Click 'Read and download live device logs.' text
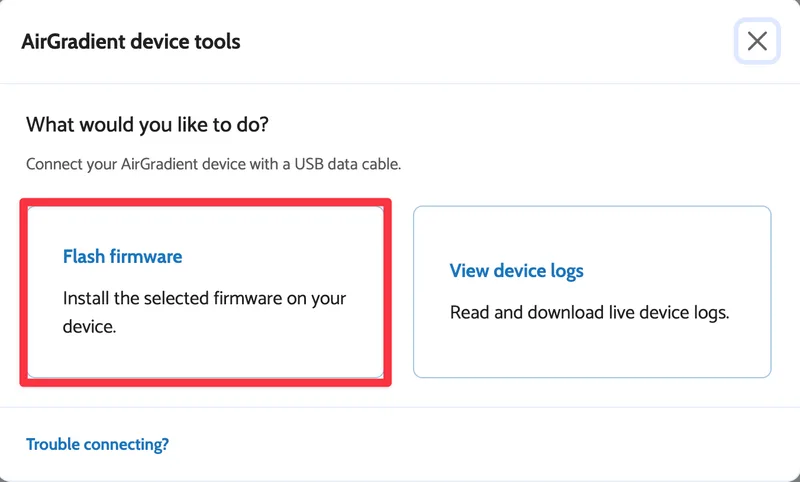The image size is (800, 482). [x=589, y=312]
